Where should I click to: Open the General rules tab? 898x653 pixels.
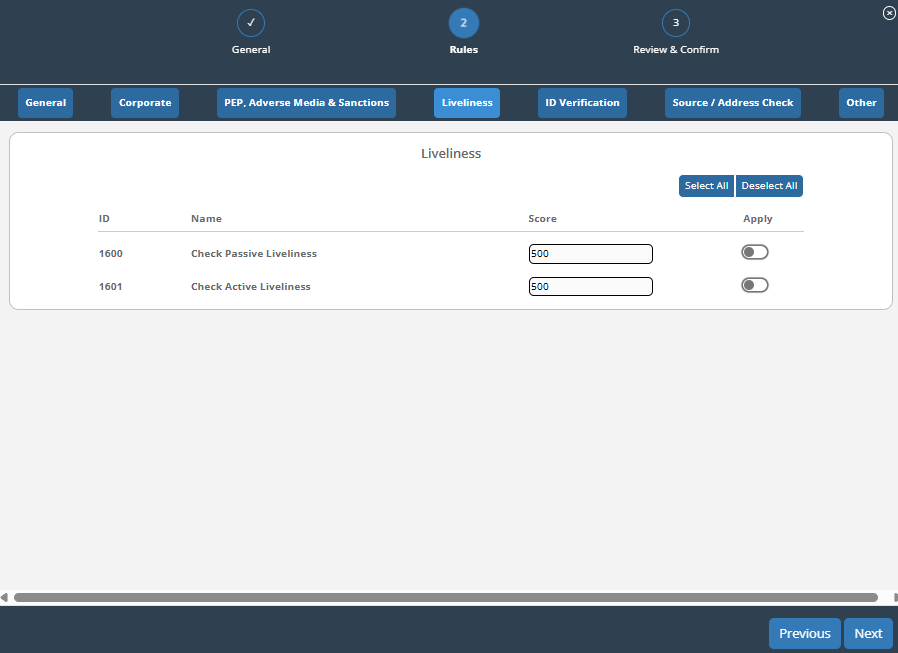[x=46, y=103]
